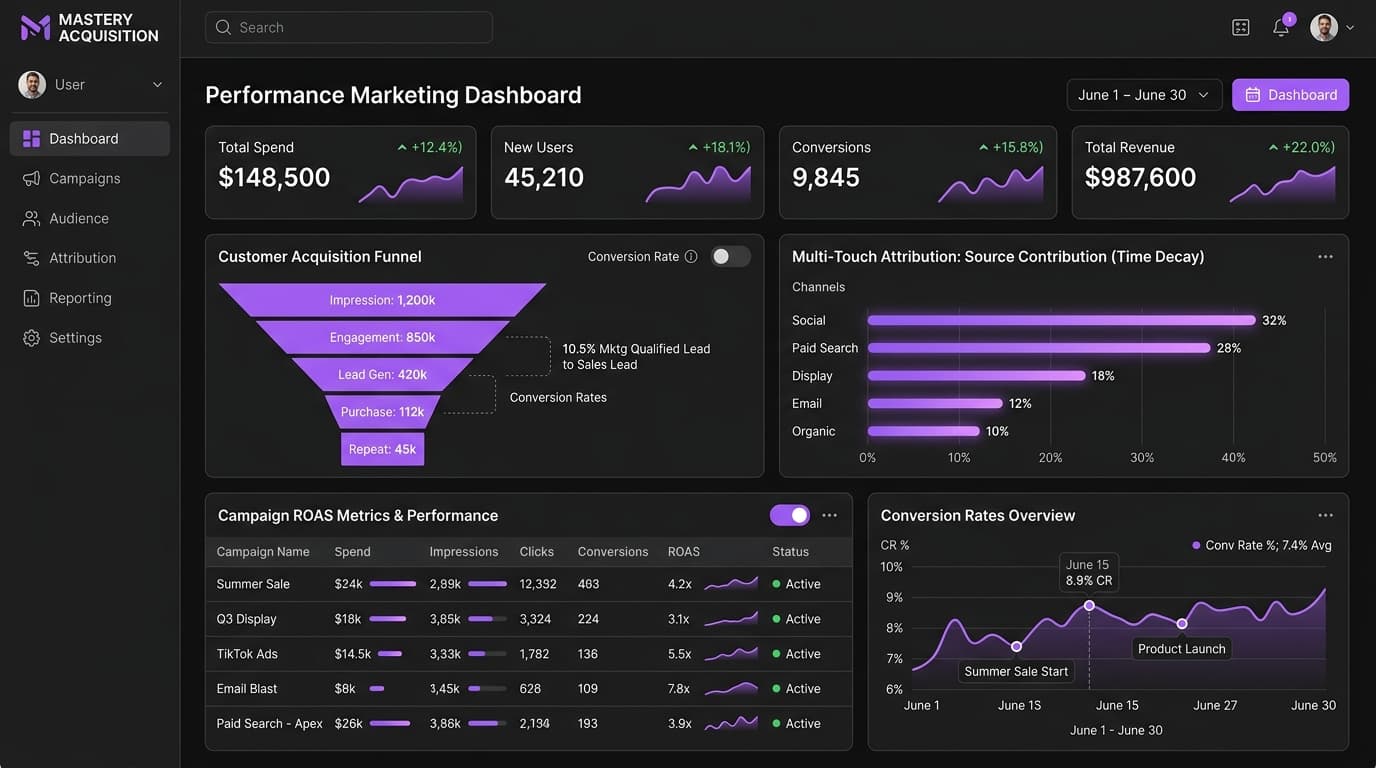Click inside the Search input field

[348, 27]
